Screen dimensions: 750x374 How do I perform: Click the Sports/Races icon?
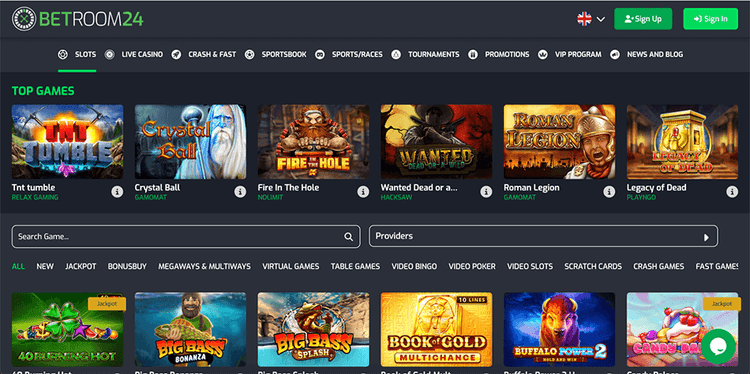tap(320, 55)
